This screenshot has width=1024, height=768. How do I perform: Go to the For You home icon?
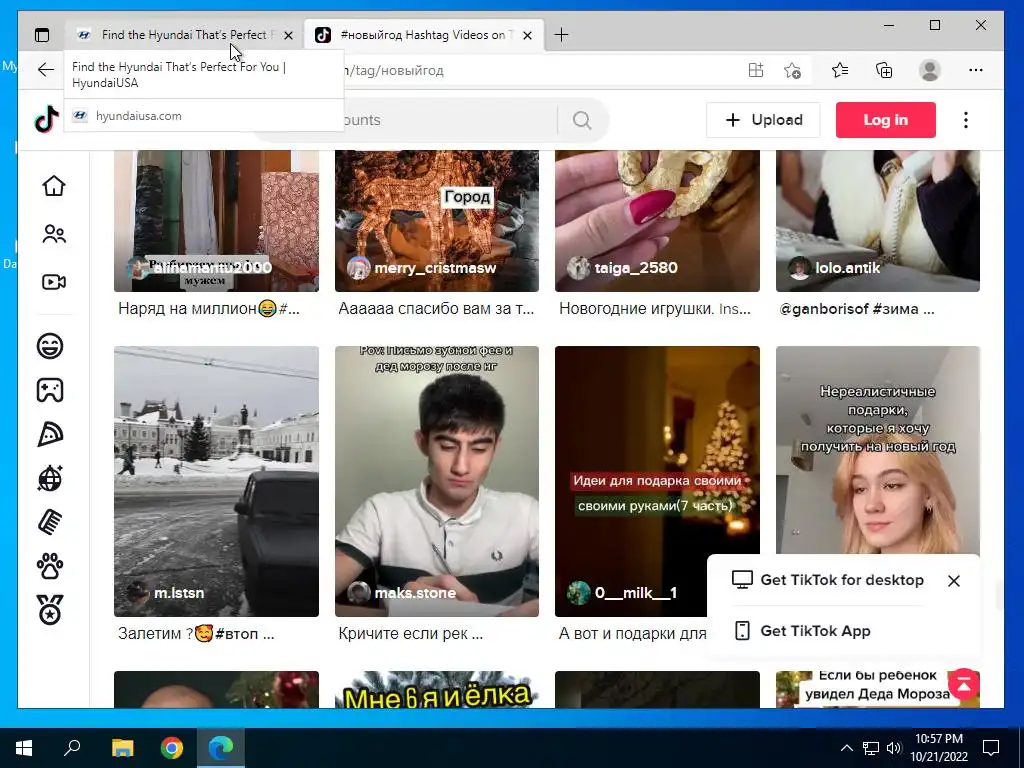tap(54, 186)
